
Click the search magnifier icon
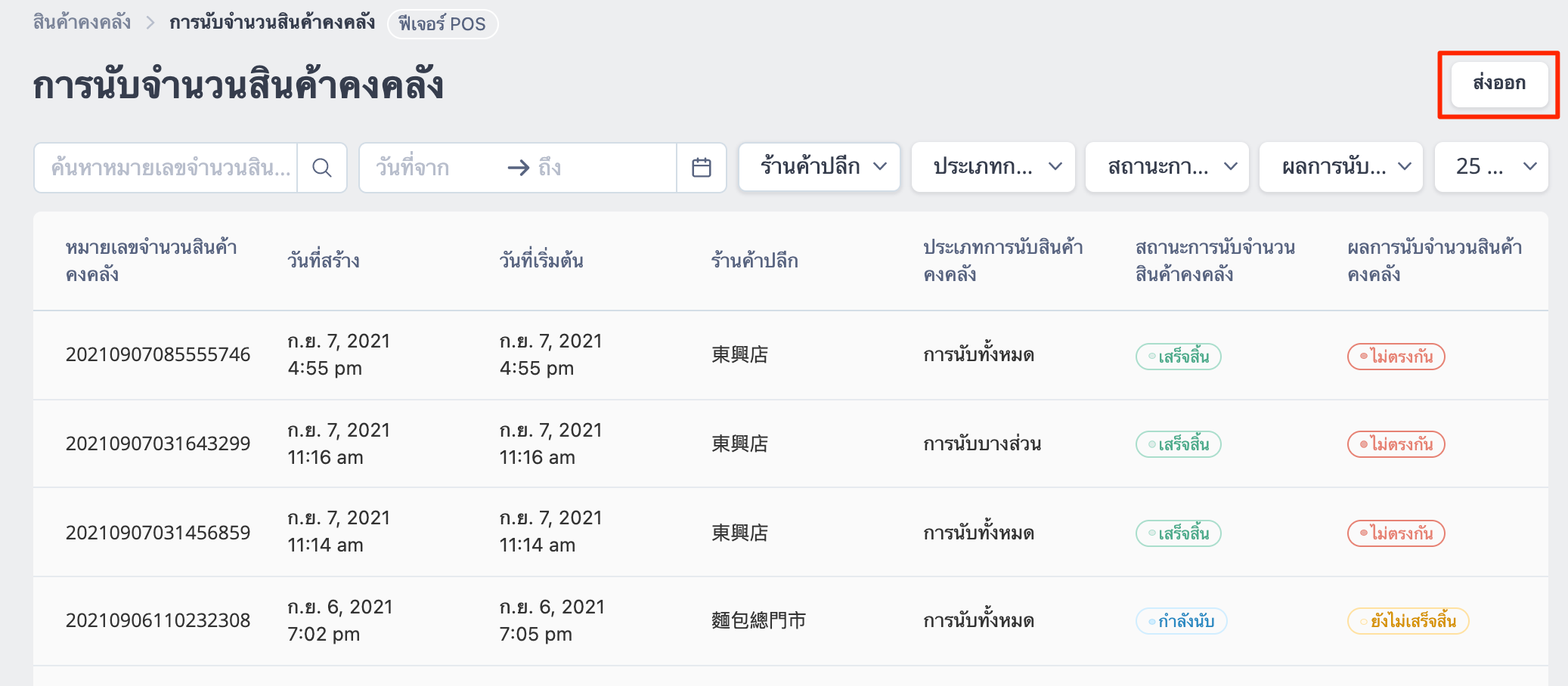[x=322, y=168]
